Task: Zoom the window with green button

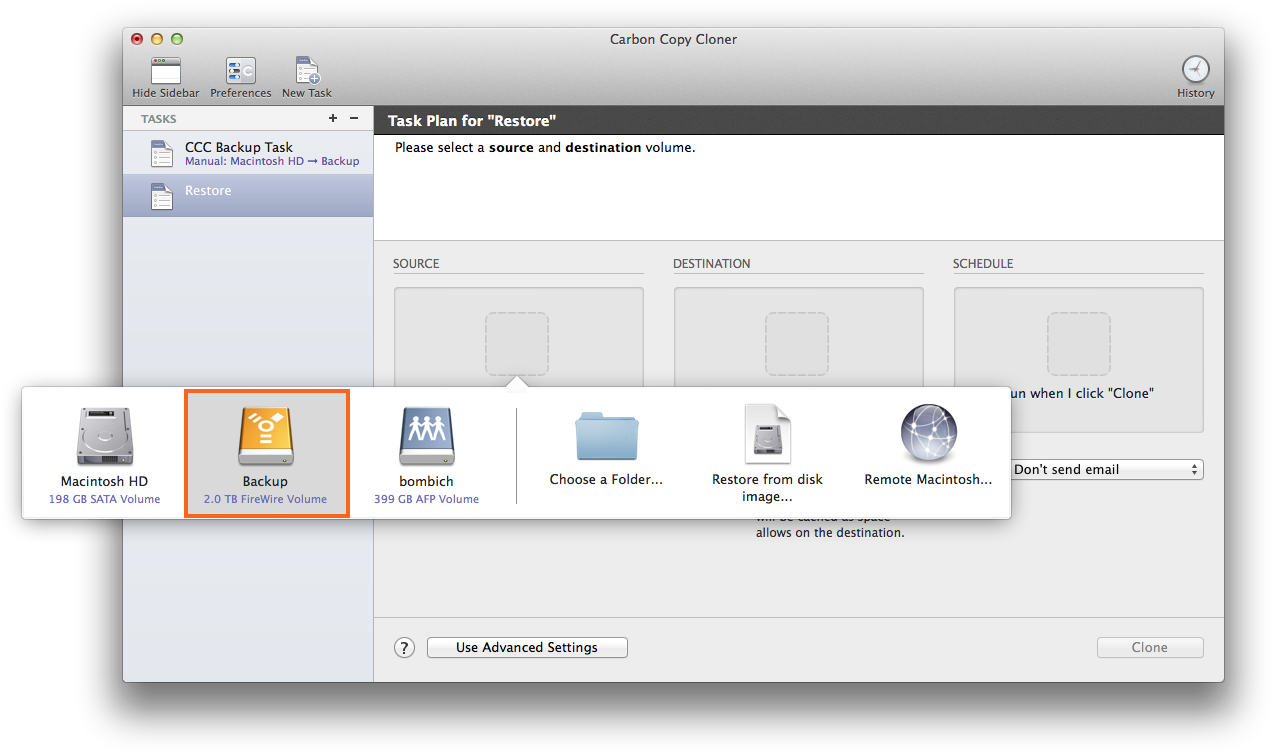Action: [177, 39]
